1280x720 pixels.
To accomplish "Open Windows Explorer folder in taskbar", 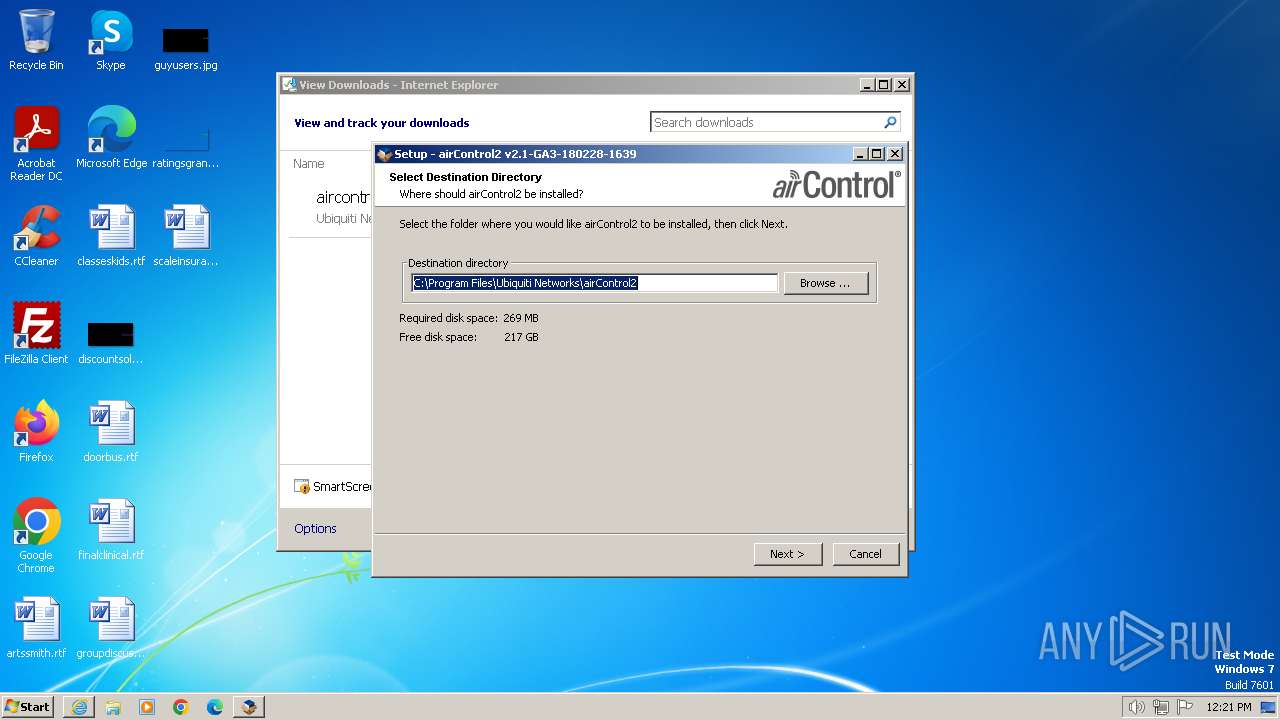I will point(113,707).
